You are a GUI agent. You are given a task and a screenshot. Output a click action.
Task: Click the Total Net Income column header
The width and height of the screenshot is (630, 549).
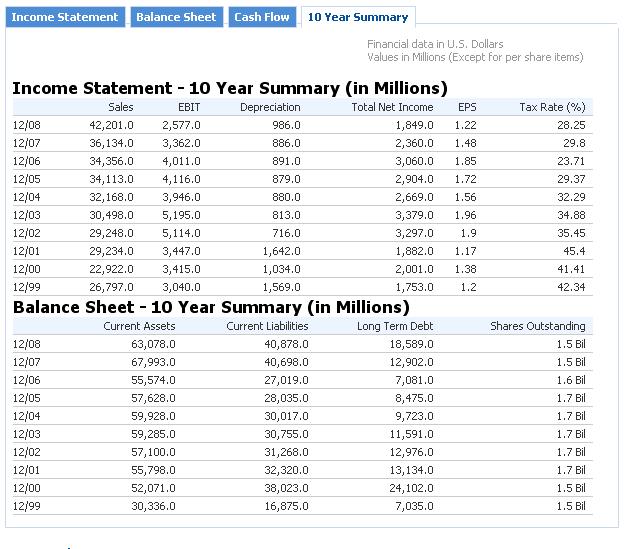392,107
